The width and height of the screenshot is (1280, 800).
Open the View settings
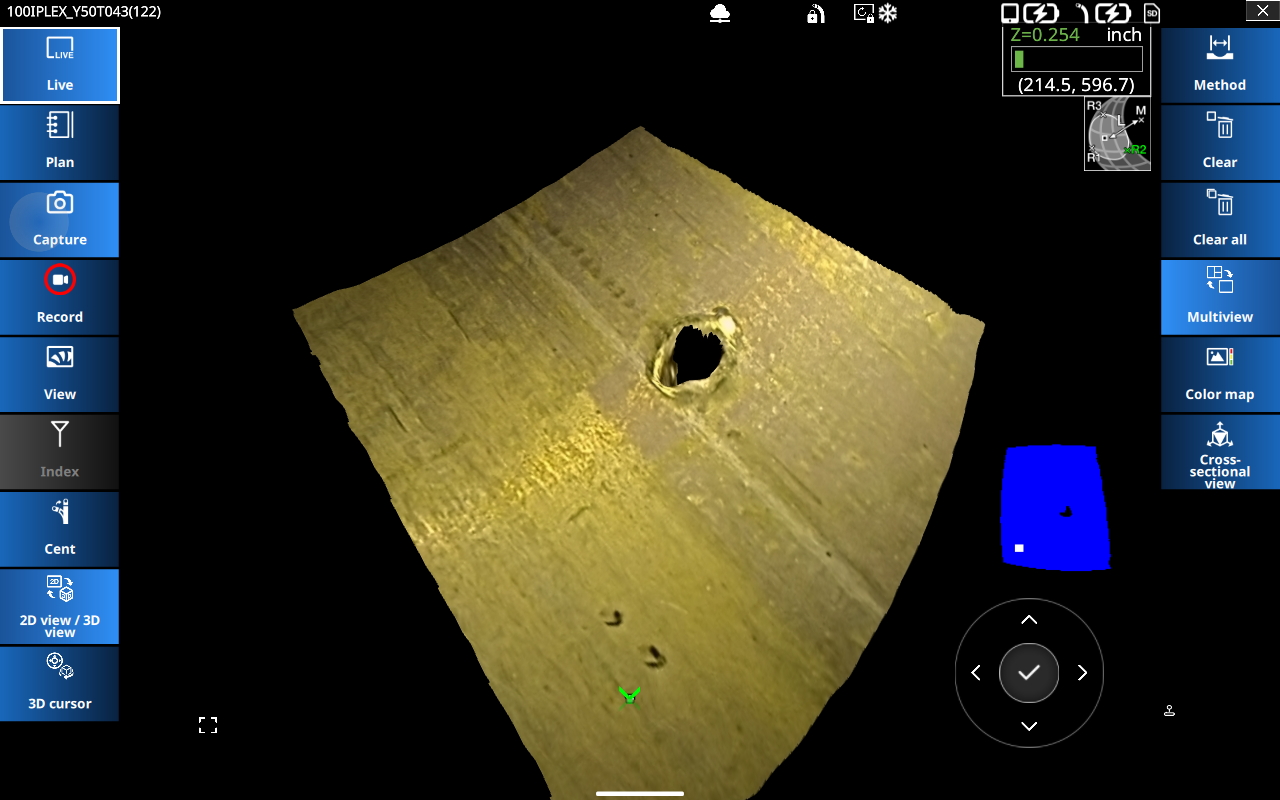tap(60, 374)
